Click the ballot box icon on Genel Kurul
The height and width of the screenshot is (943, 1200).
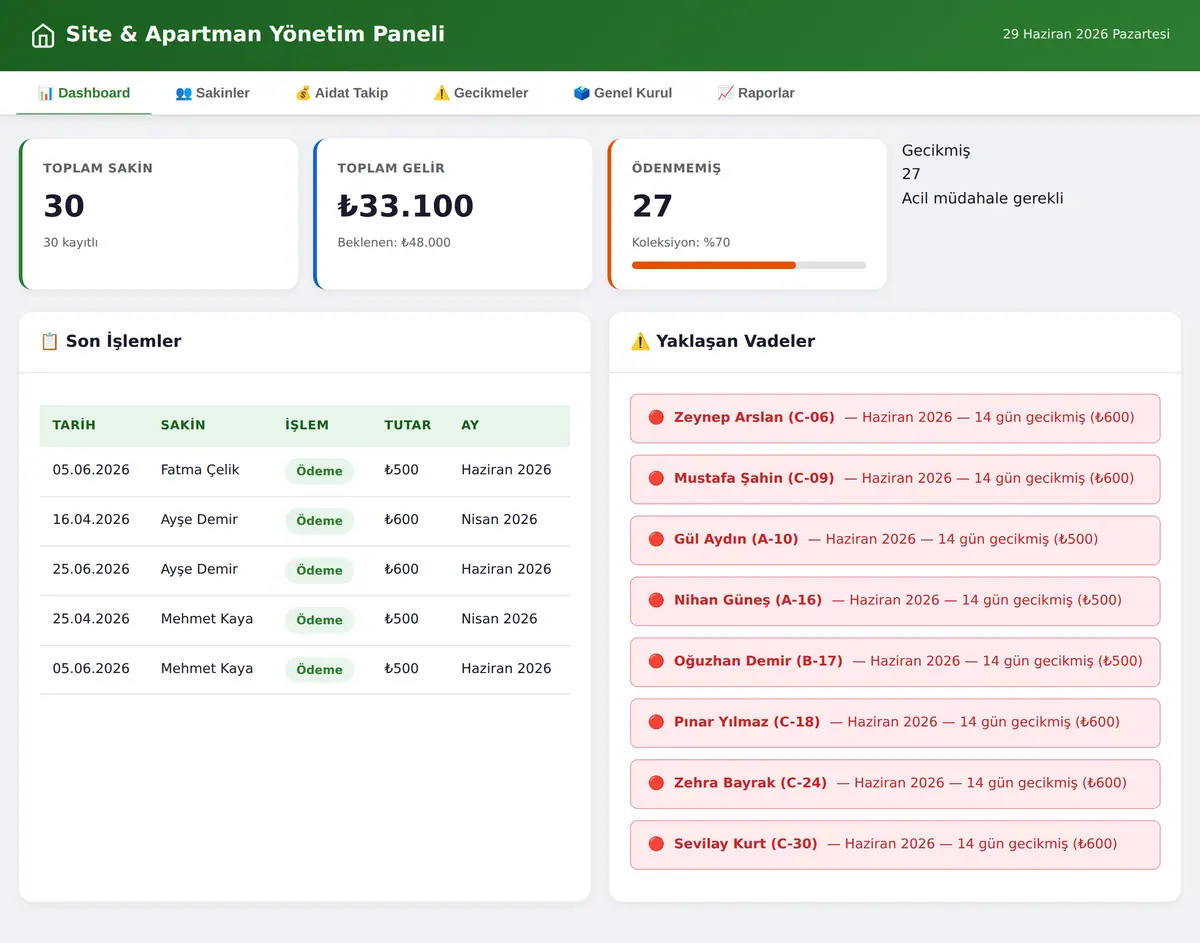tap(582, 93)
